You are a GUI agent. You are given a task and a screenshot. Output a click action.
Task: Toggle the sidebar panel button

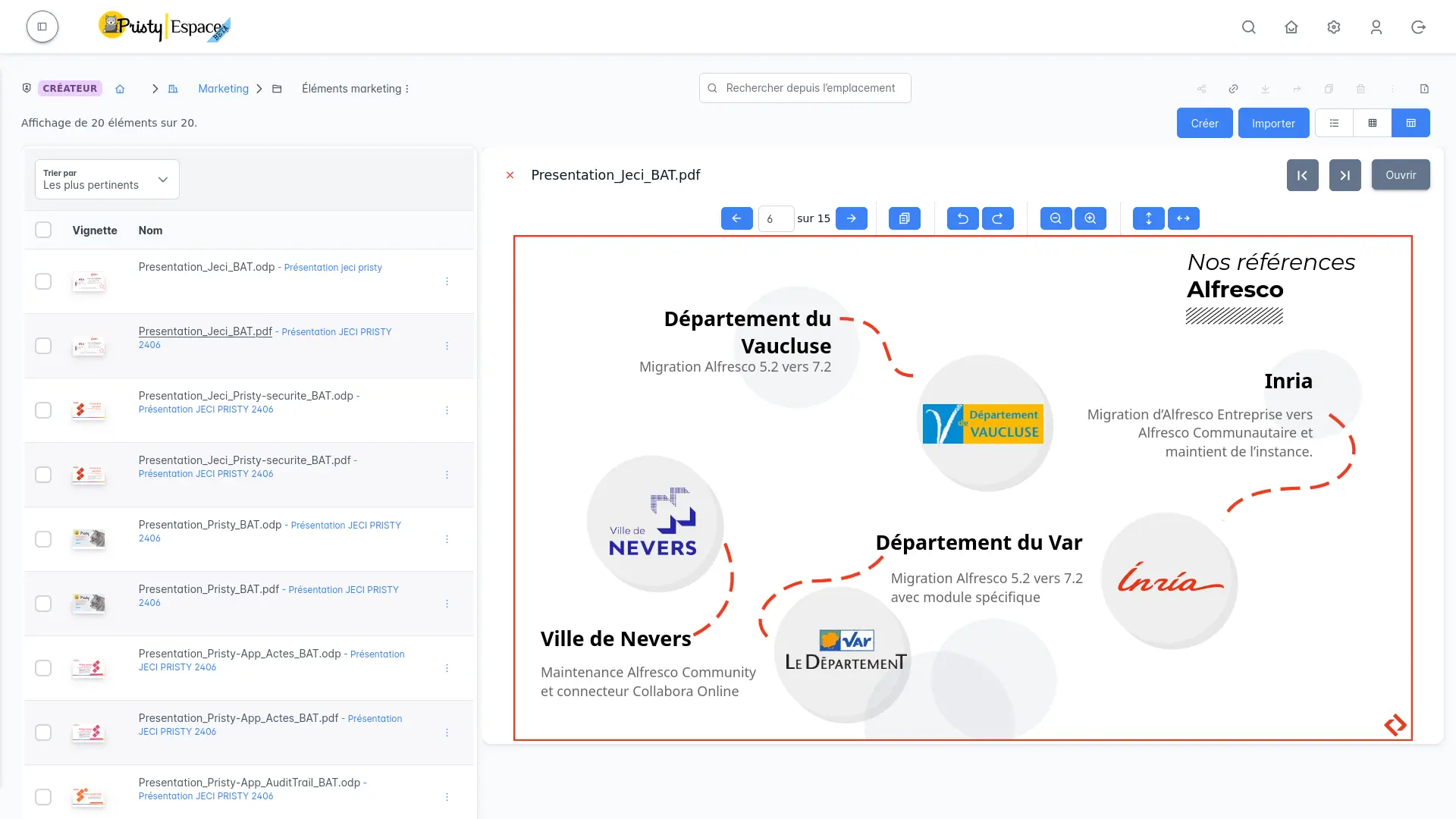[42, 27]
